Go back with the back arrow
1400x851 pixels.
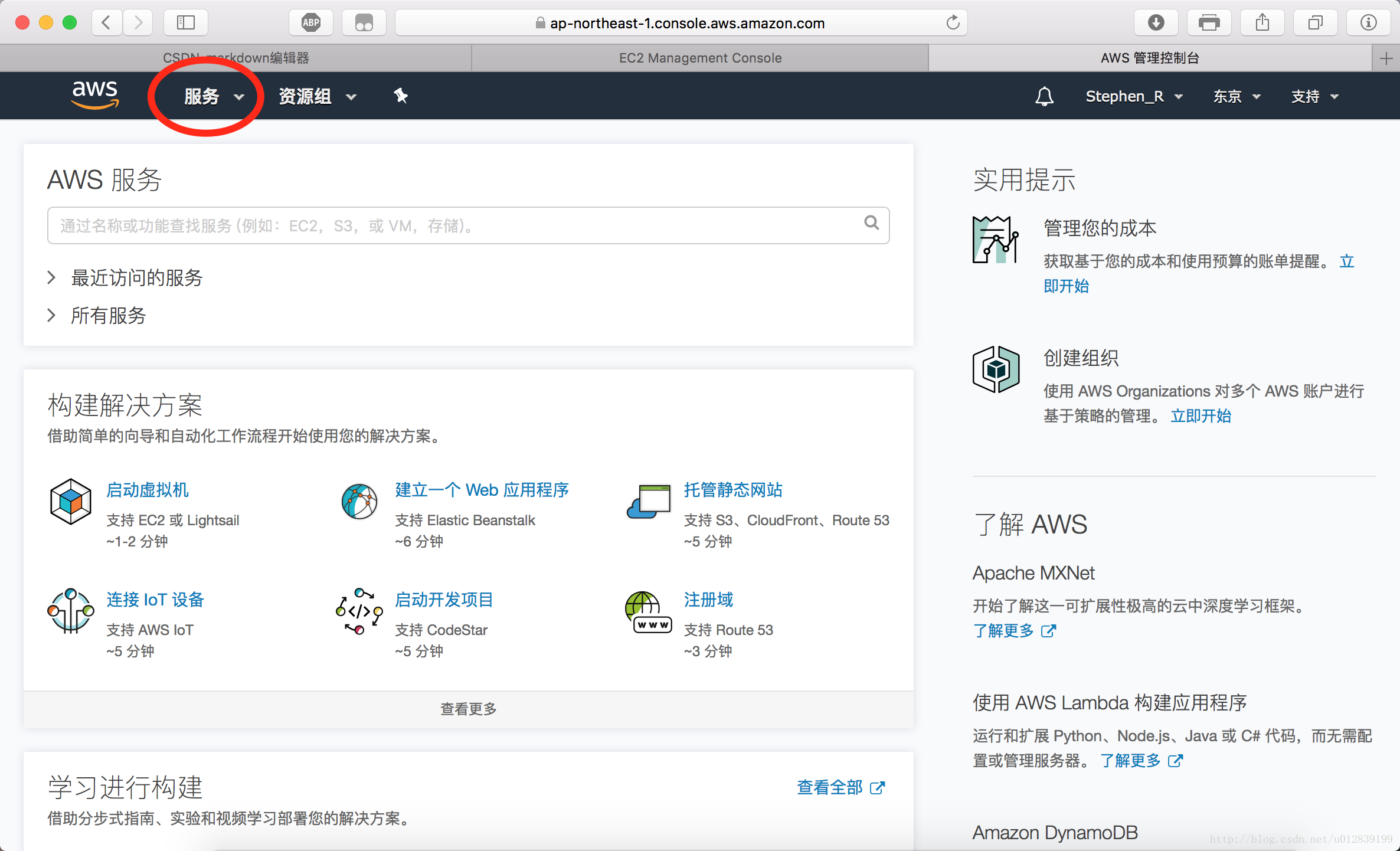pos(107,23)
